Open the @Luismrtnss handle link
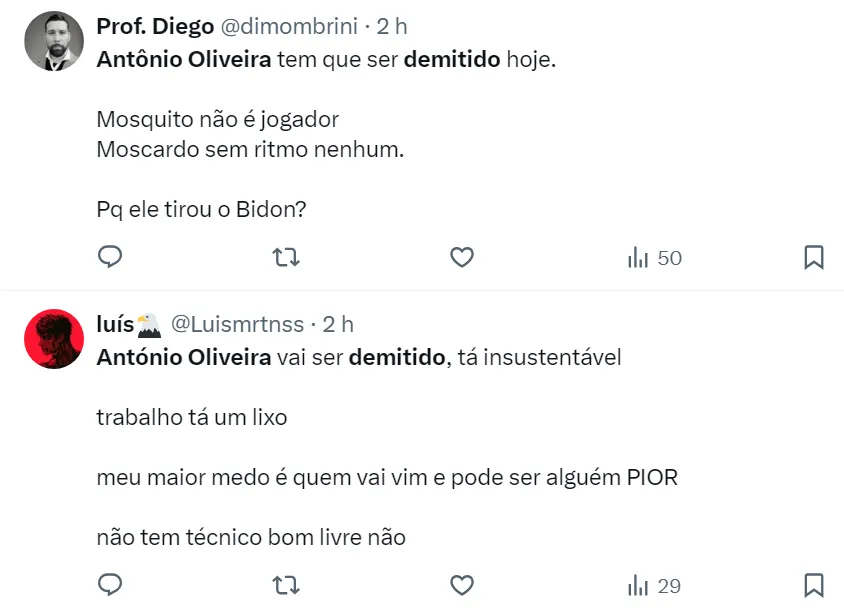844x615 pixels. point(237,324)
